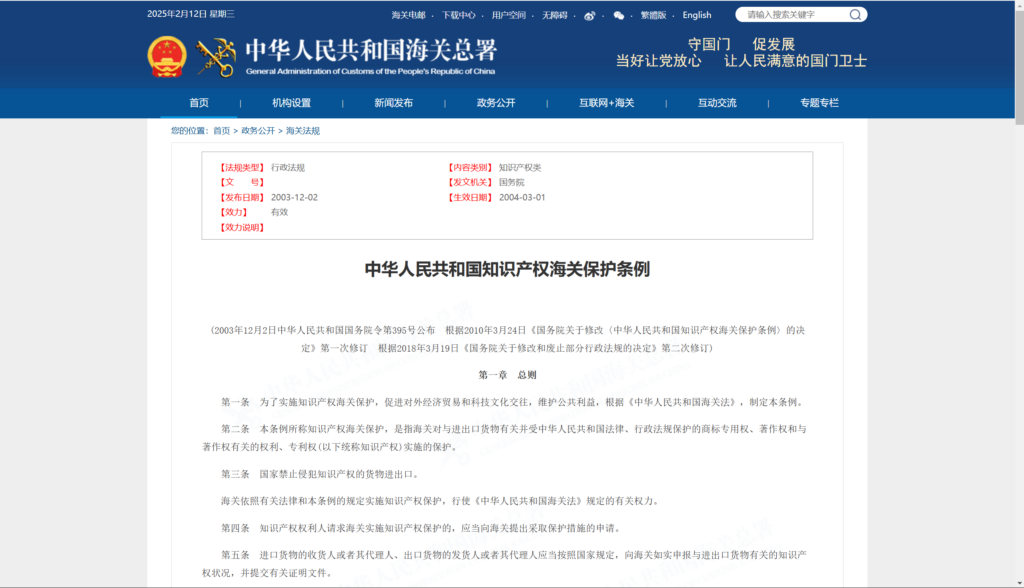Click the 【内容类别】 label
The height and width of the screenshot is (588, 1024).
click(x=470, y=167)
